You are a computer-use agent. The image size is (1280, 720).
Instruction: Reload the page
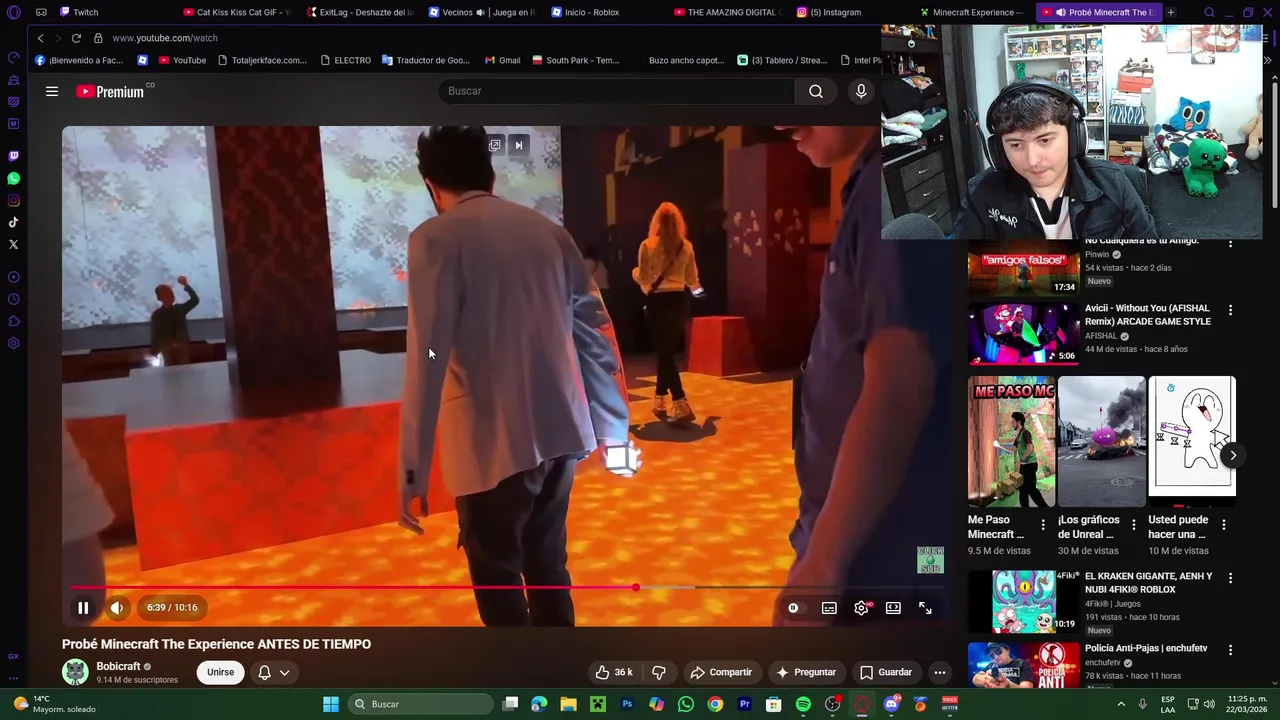[75, 38]
